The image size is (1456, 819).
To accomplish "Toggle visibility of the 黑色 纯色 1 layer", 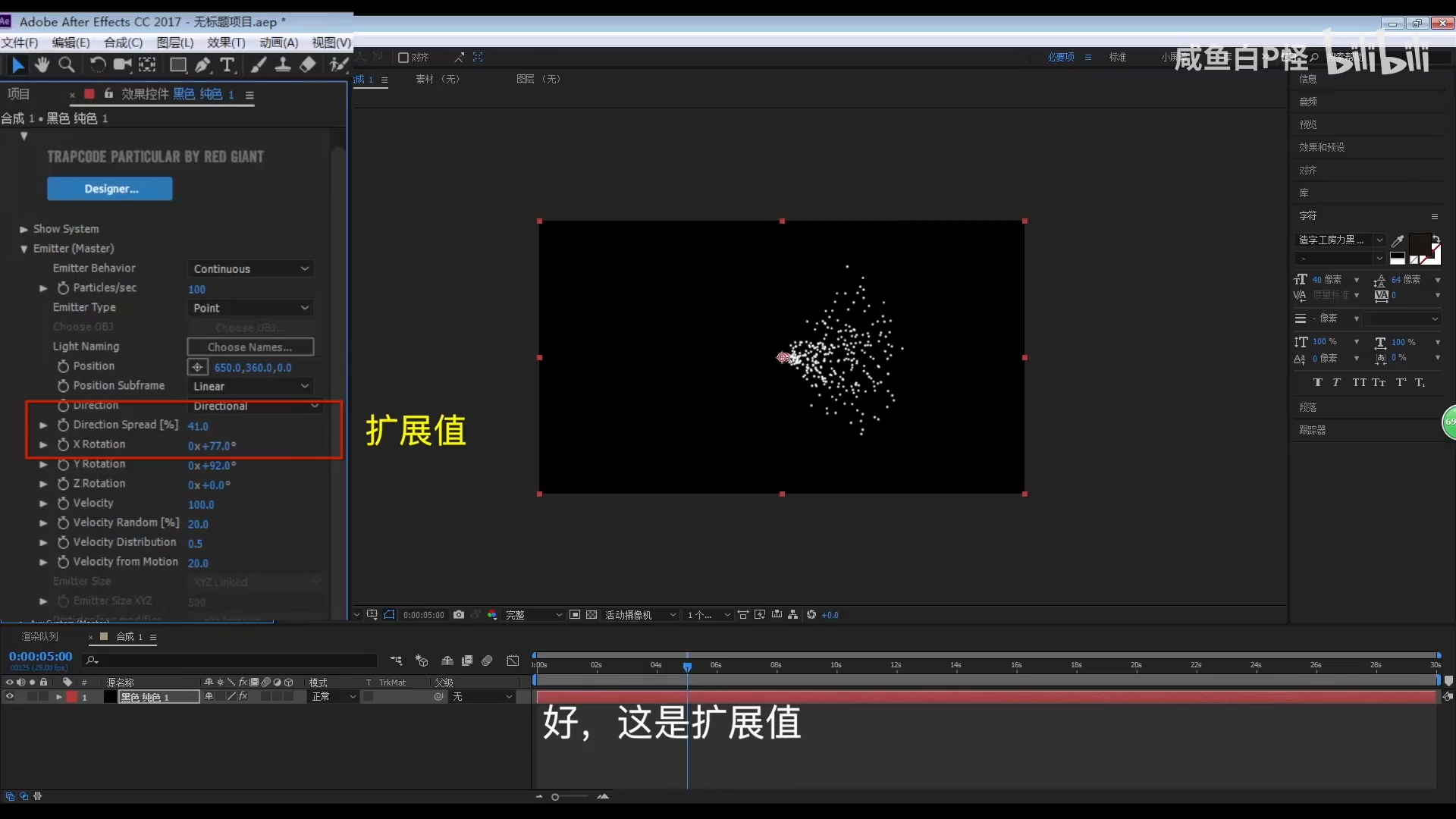I will tap(8, 697).
